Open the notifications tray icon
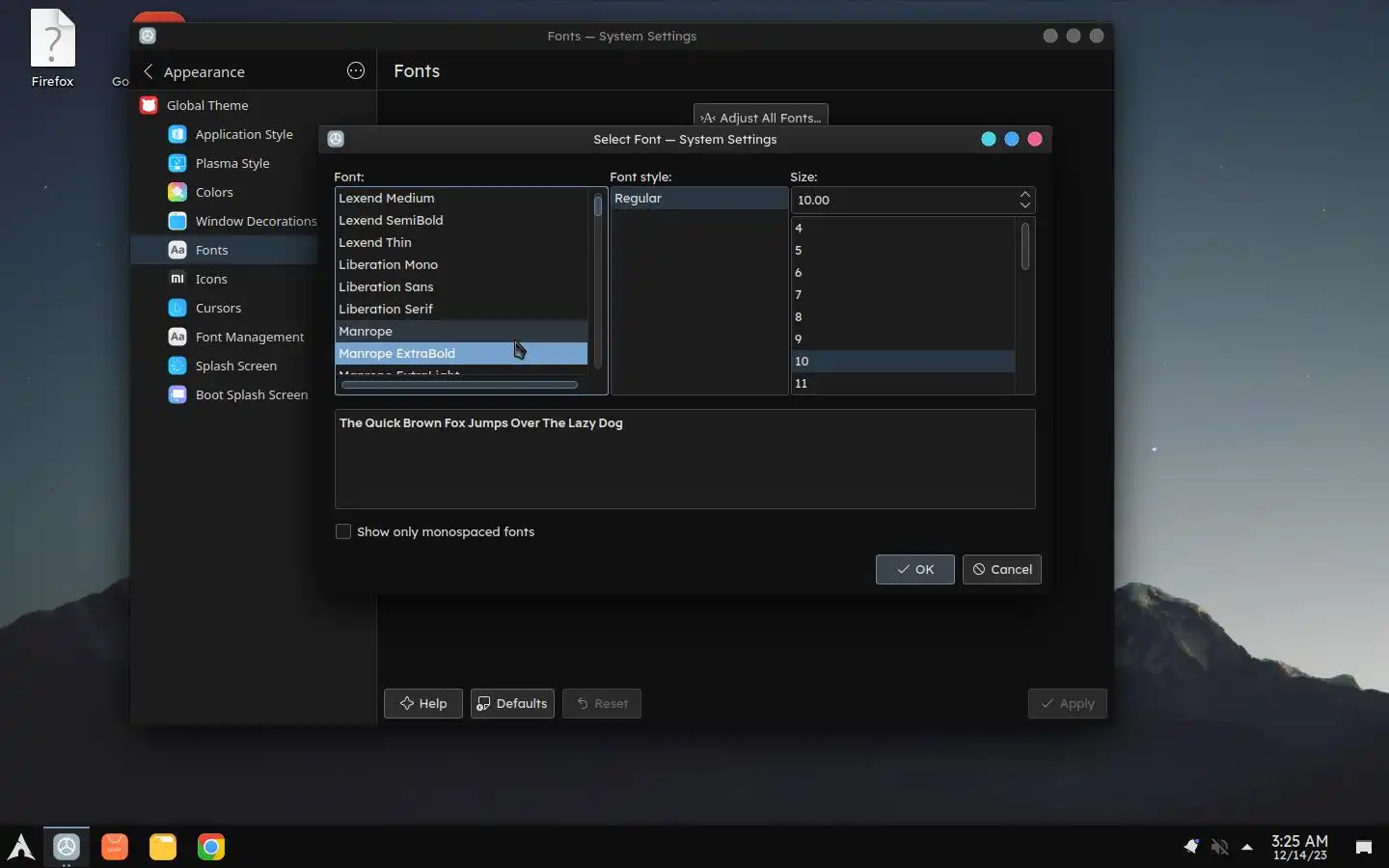The width and height of the screenshot is (1389, 868). [x=1191, y=847]
